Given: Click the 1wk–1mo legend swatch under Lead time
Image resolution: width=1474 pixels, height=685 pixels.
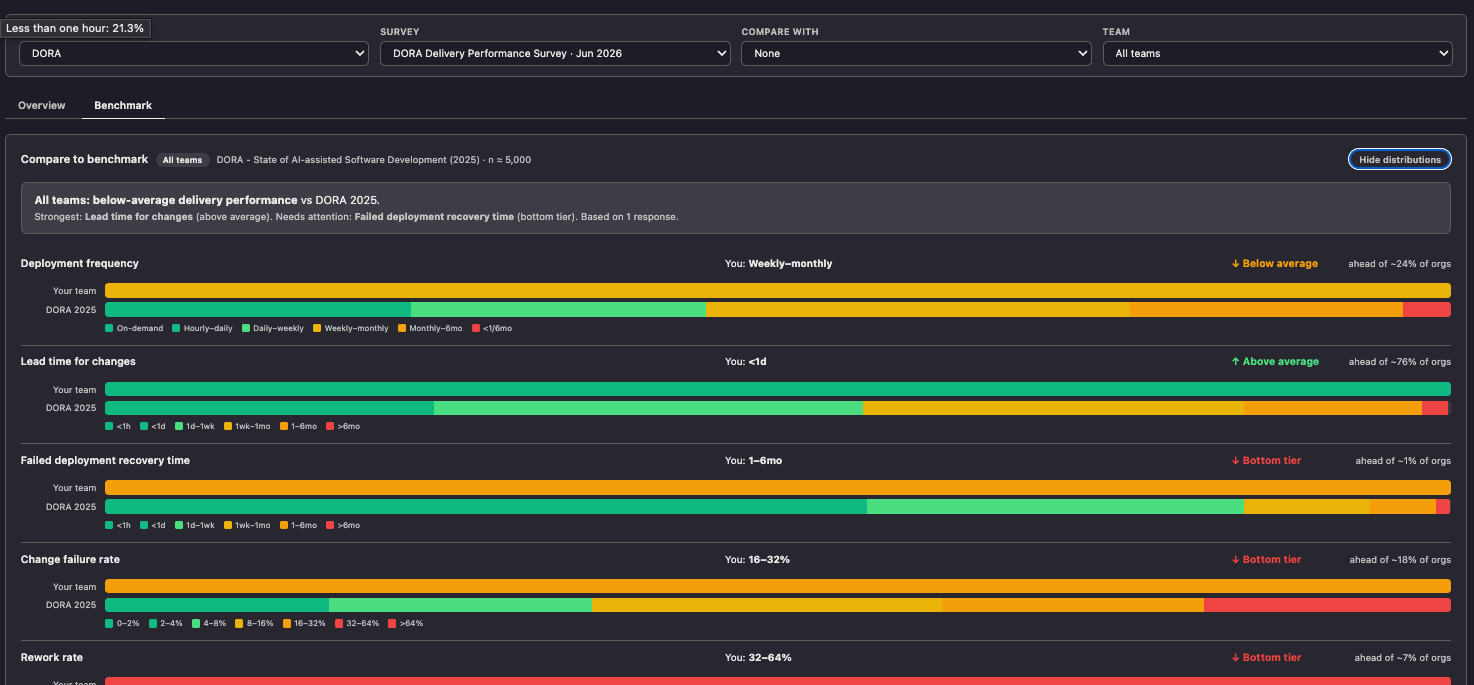Looking at the screenshot, I should coord(228,426).
